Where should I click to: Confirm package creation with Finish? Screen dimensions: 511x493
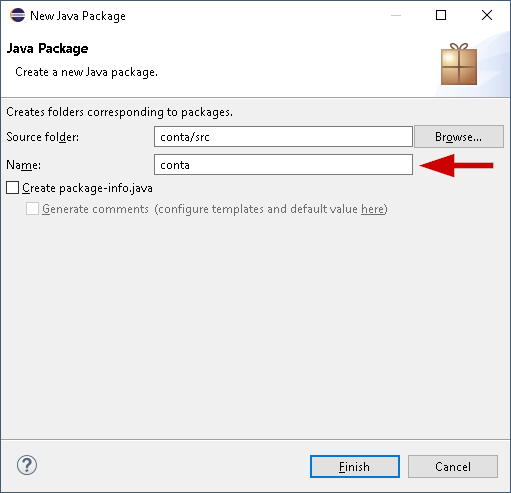355,466
